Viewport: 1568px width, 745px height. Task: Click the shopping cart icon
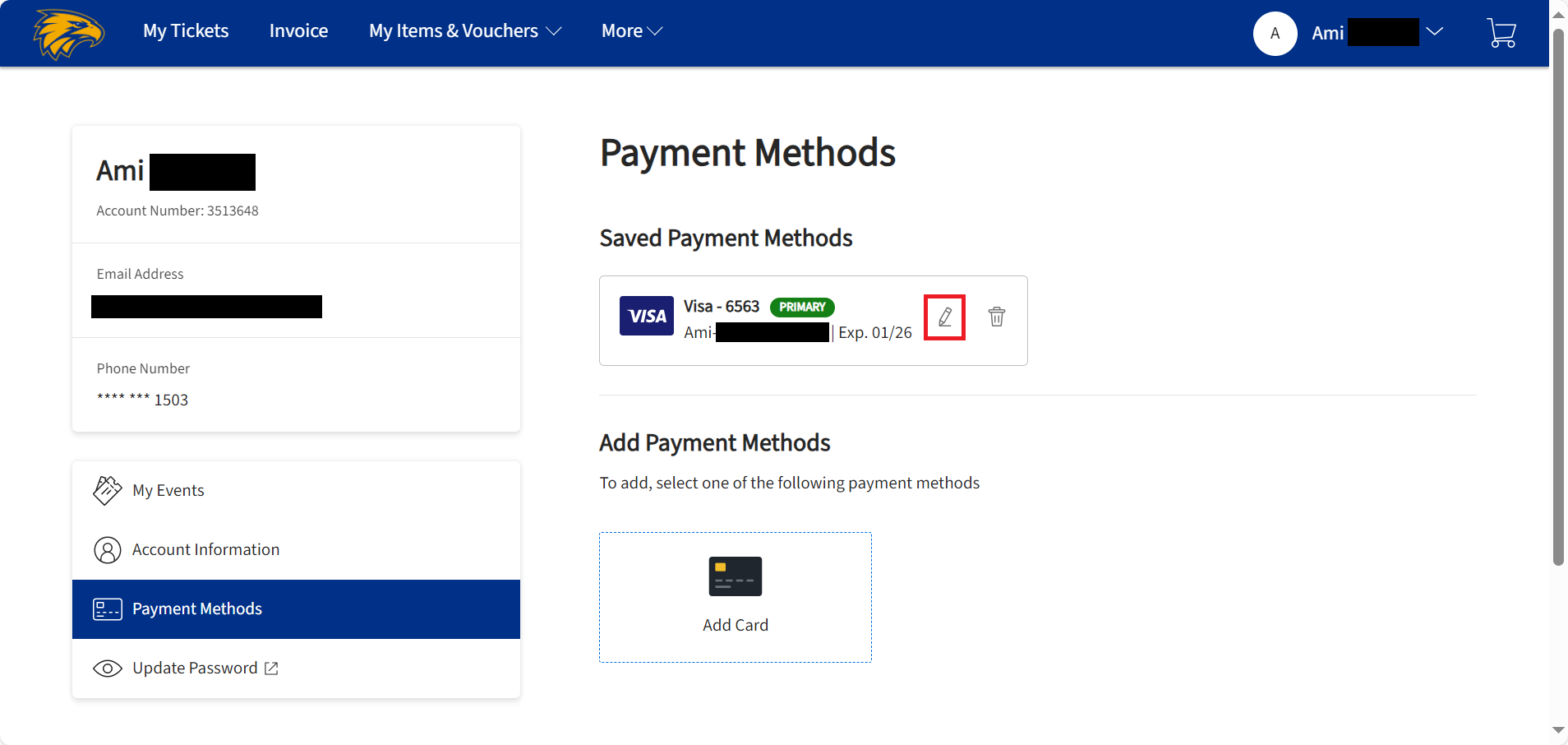click(1501, 33)
